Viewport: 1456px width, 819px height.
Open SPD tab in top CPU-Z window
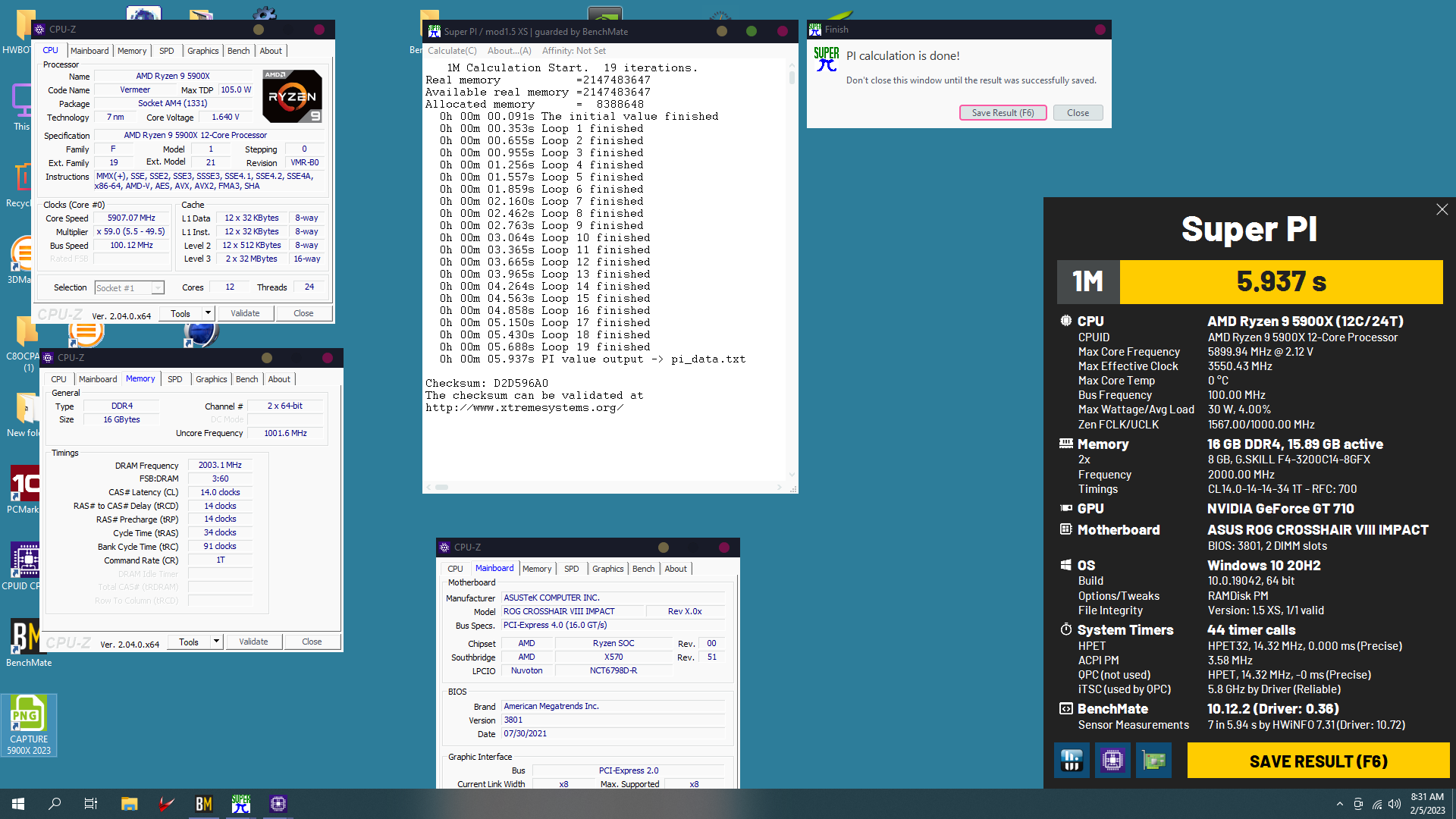tap(167, 51)
